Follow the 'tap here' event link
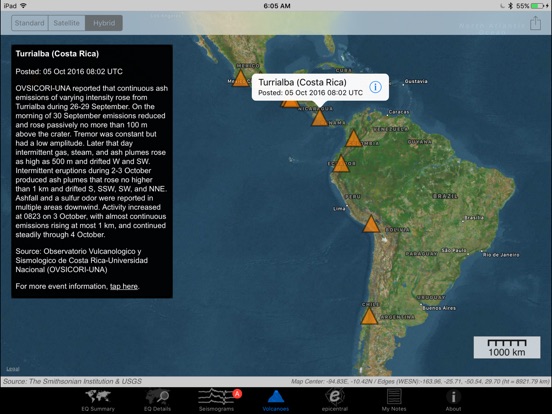 click(x=124, y=286)
